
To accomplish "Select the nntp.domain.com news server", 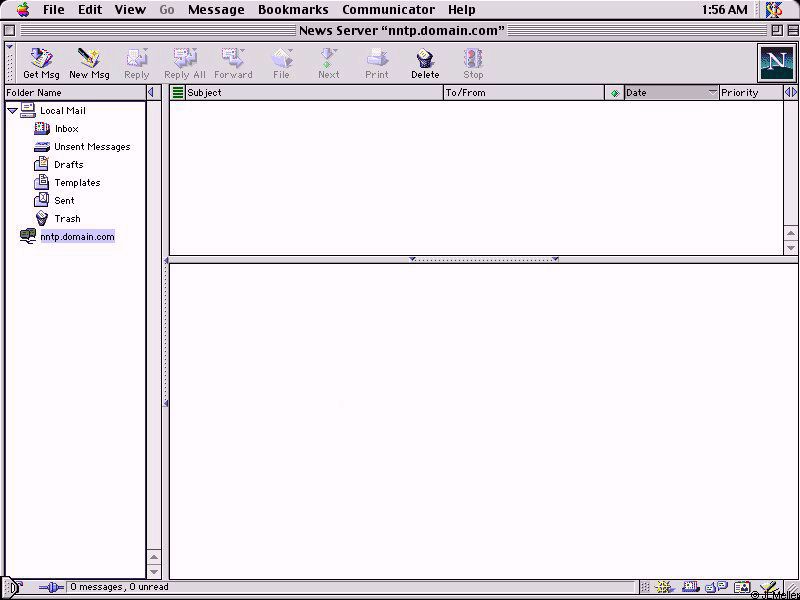I will [x=77, y=237].
